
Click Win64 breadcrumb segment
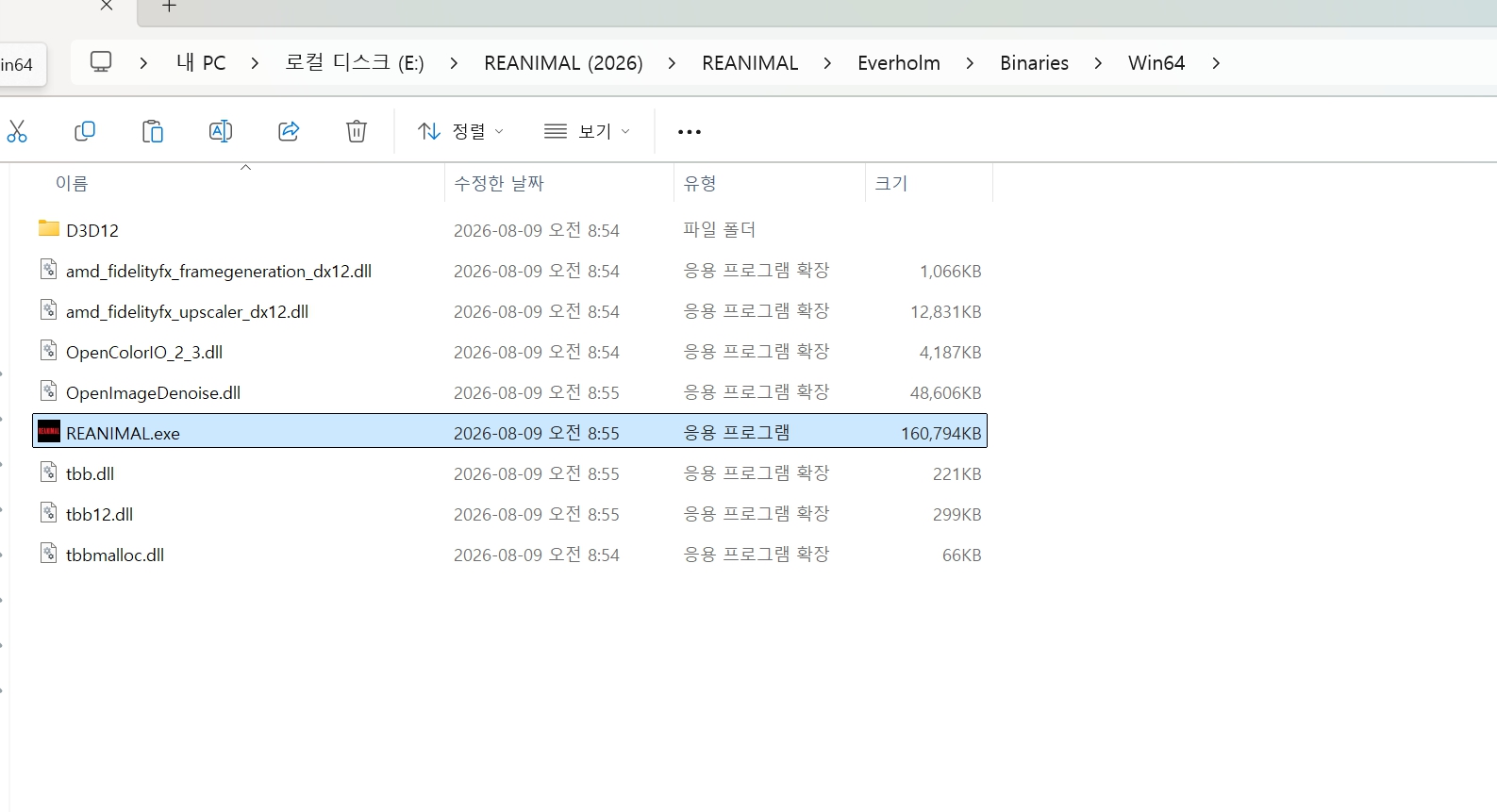[1156, 63]
